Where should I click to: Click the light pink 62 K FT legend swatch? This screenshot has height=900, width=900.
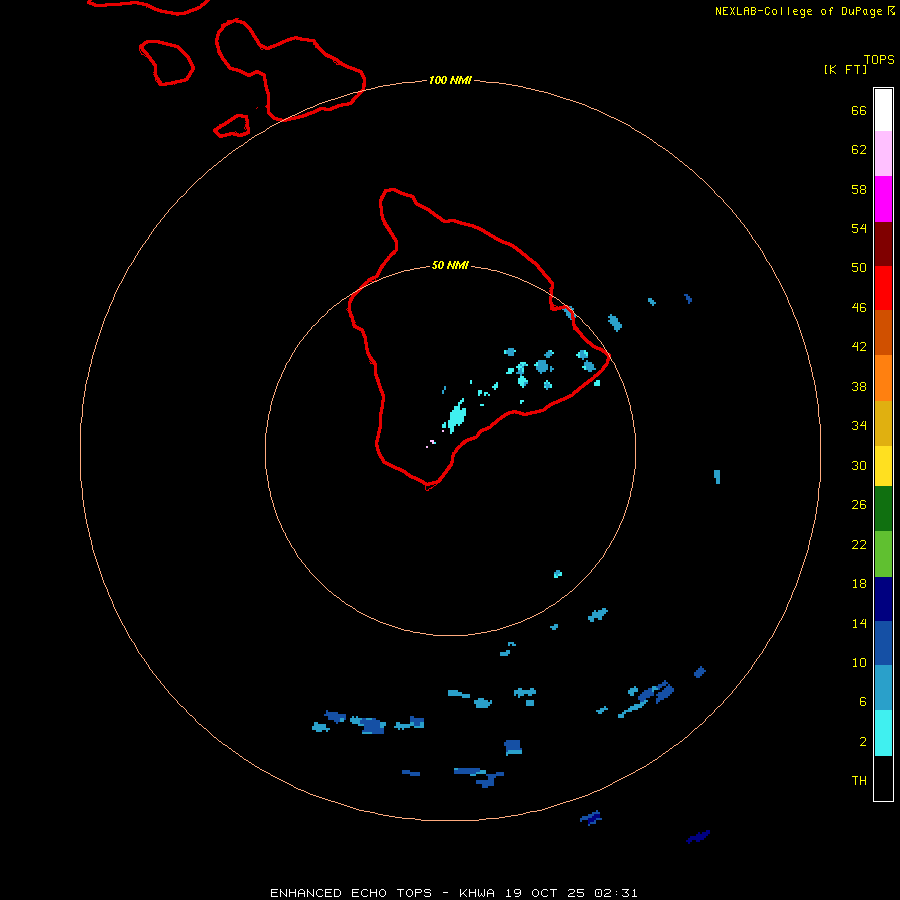(883, 154)
